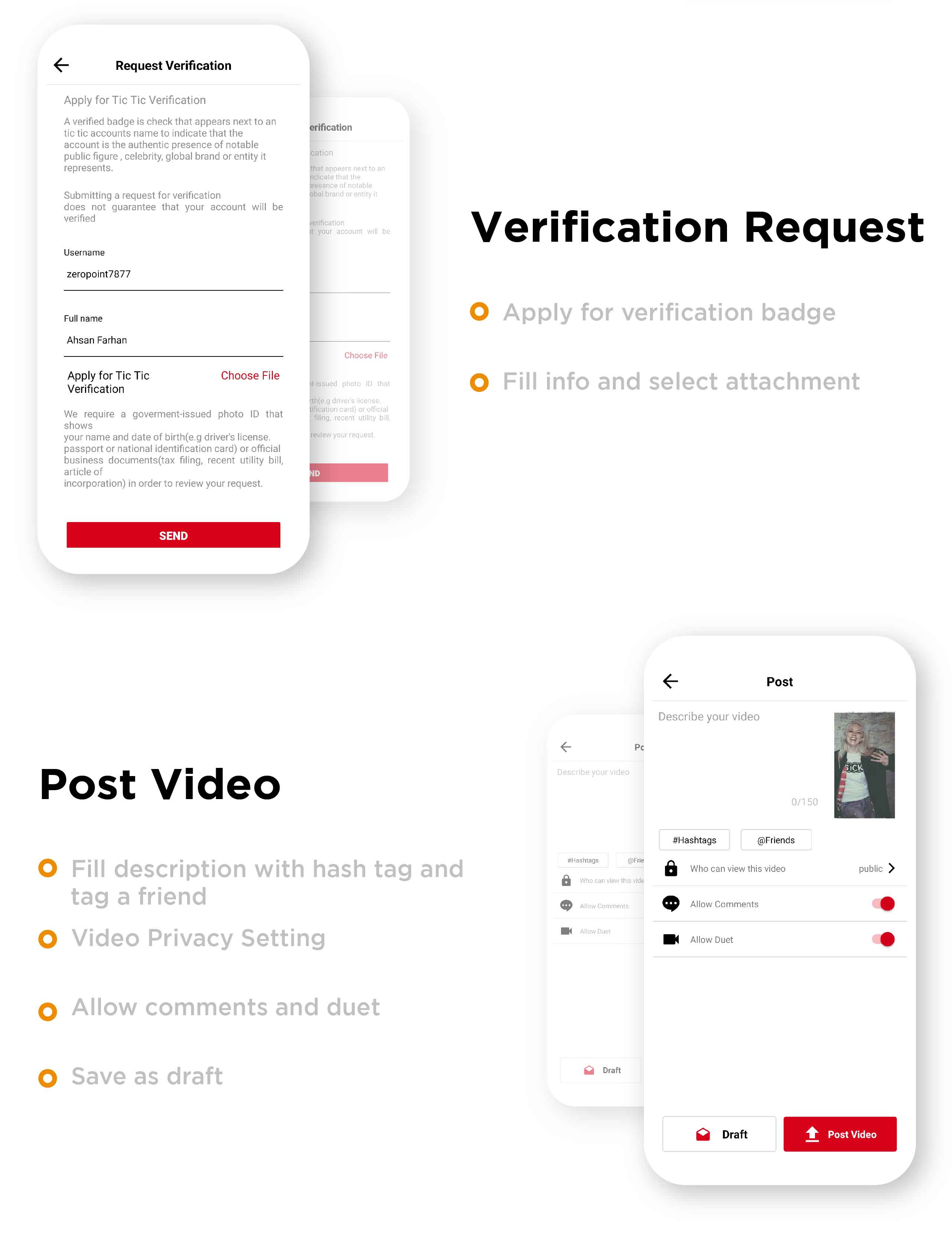952x1235 pixels.
Task: Click the comments bubble icon
Action: [x=671, y=903]
